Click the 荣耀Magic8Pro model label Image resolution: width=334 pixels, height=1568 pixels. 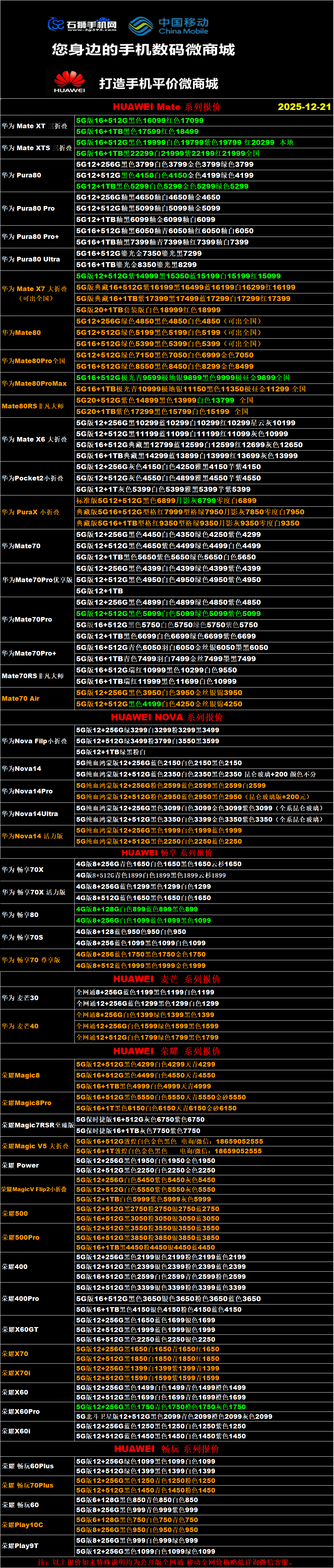coord(27,1103)
